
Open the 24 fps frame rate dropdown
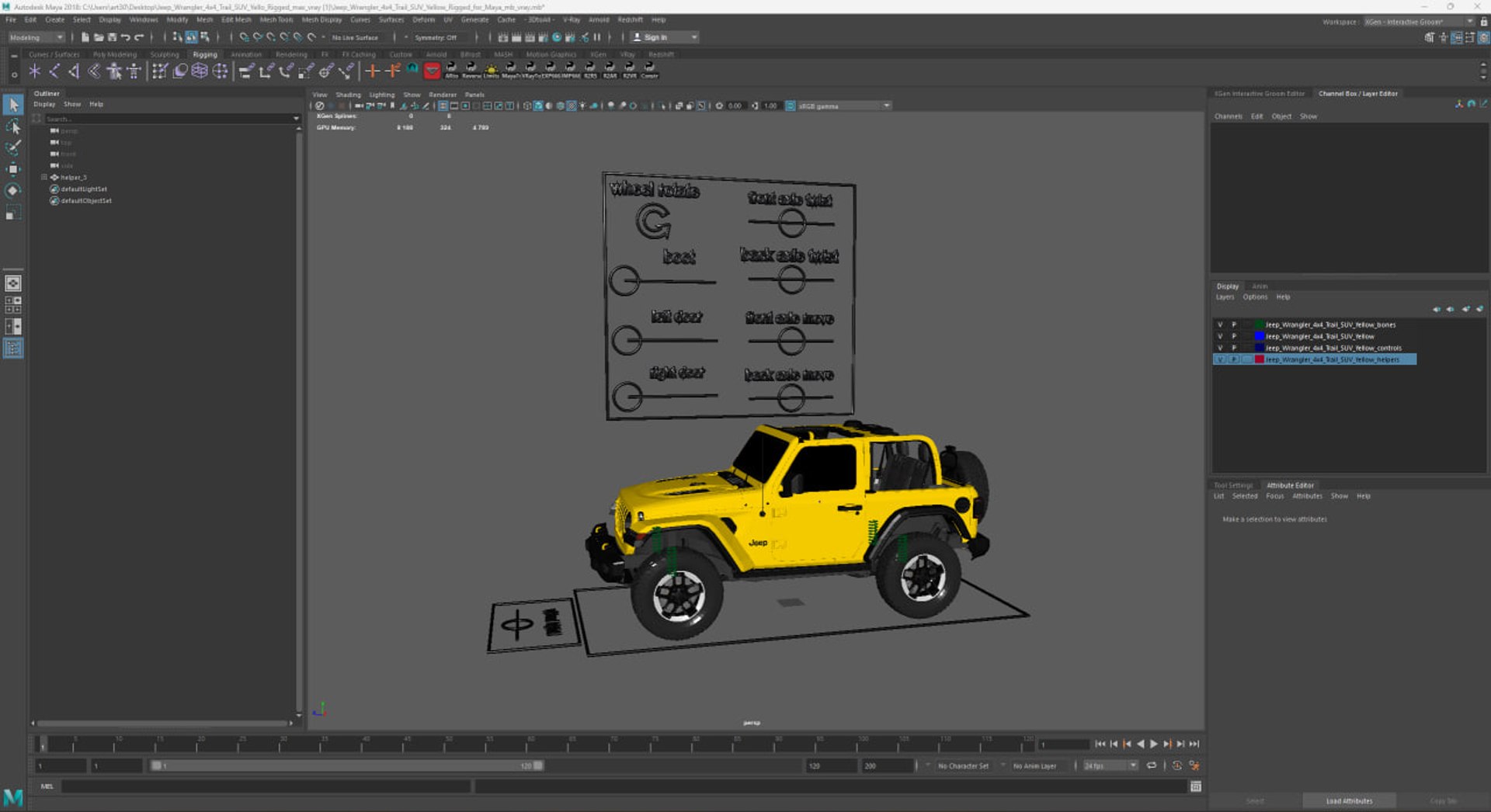[x=1110, y=765]
